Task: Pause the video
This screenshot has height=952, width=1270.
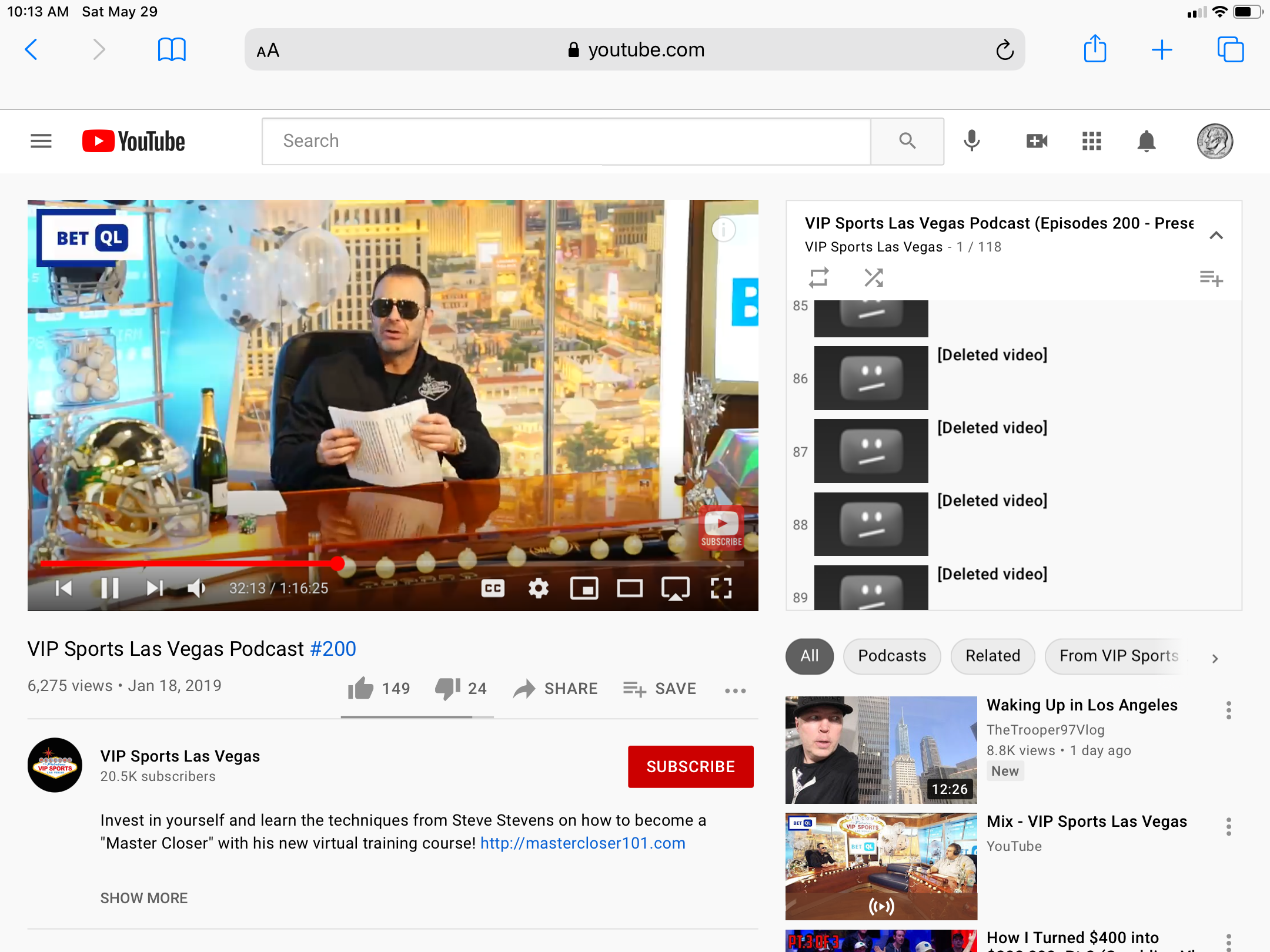Action: click(x=109, y=588)
